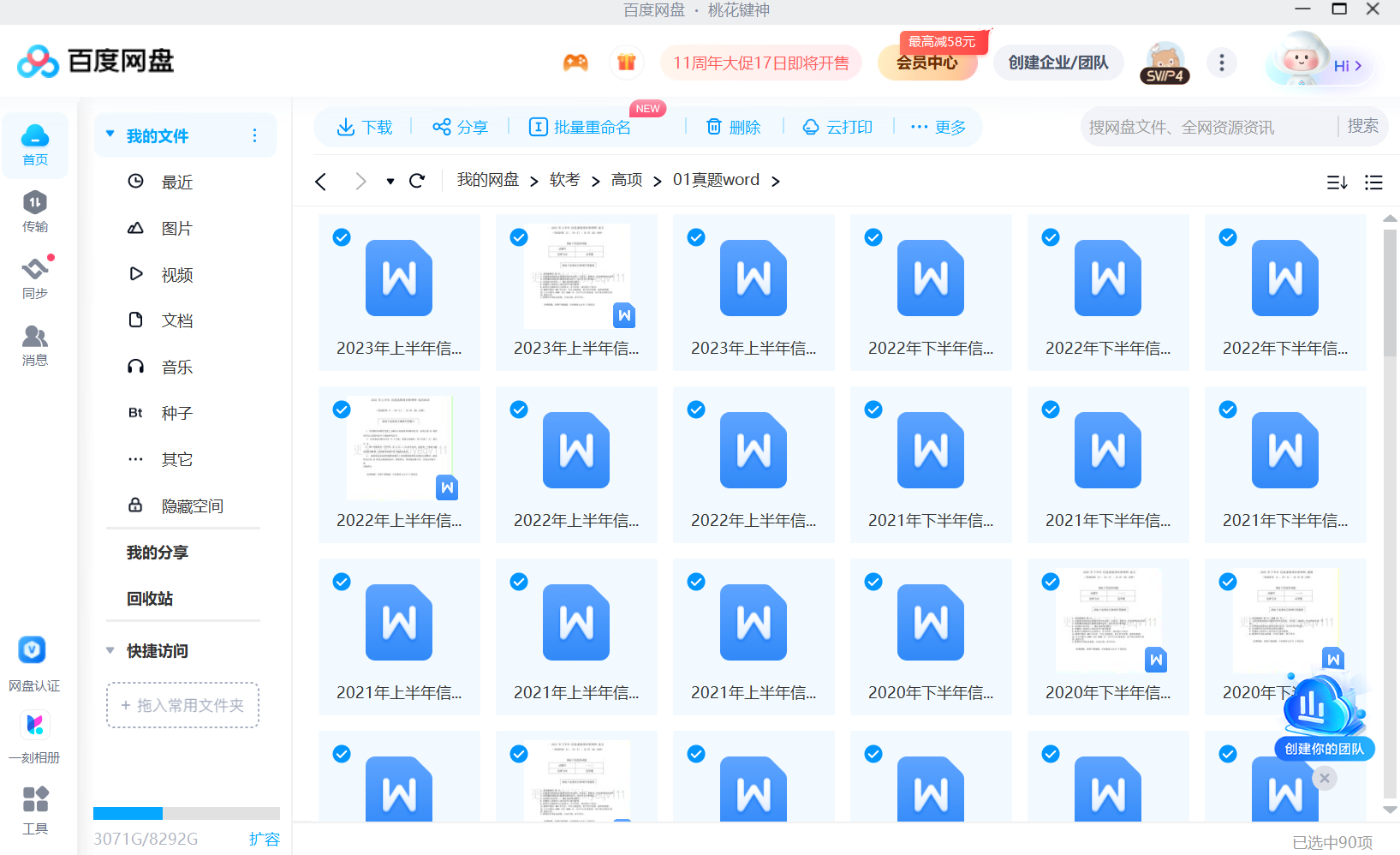Image resolution: width=1400 pixels, height=855 pixels.
Task: Click 拖入常用文件夹 quick access box
Action: click(183, 705)
